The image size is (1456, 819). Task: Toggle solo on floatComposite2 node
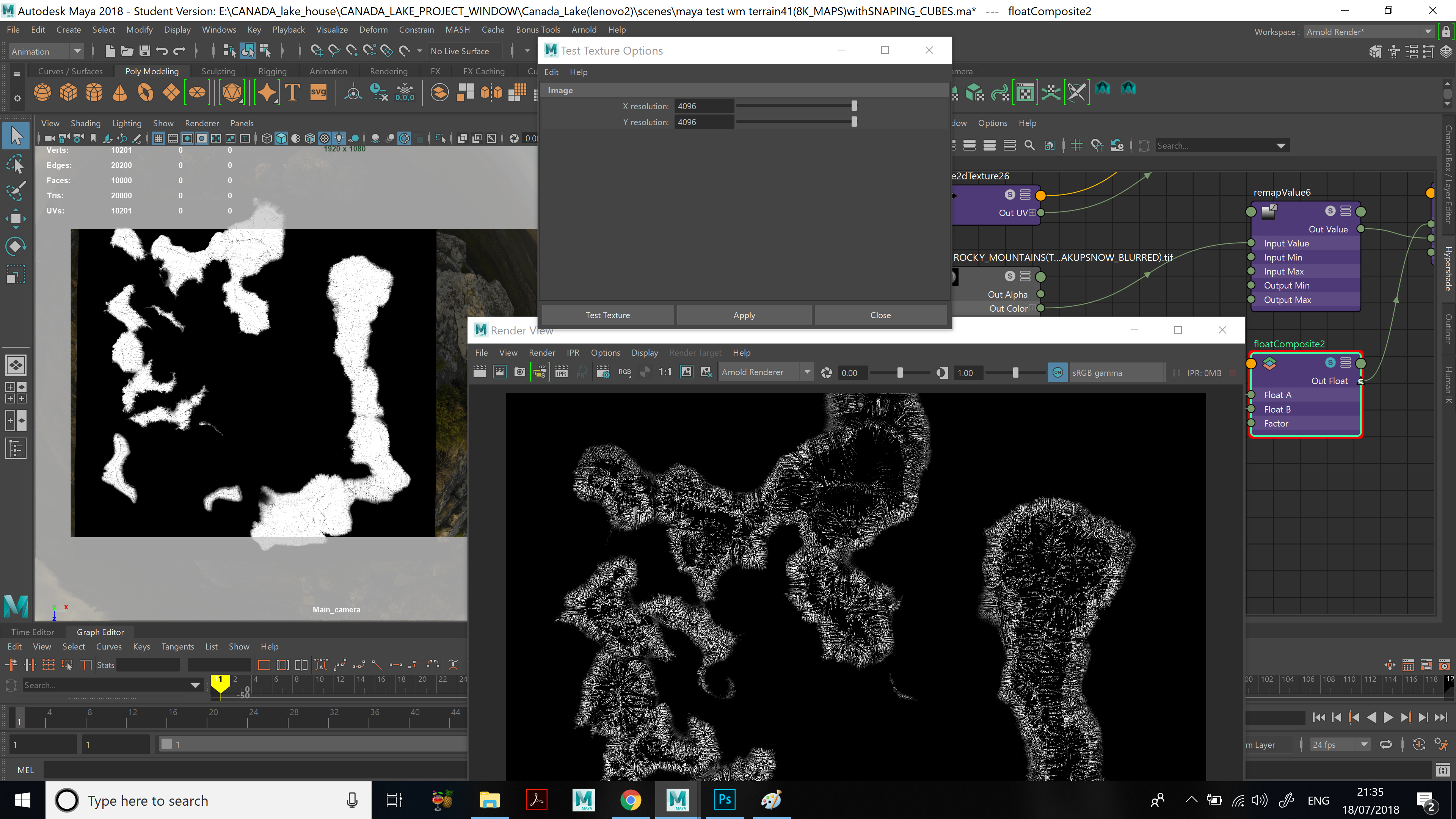click(1330, 362)
